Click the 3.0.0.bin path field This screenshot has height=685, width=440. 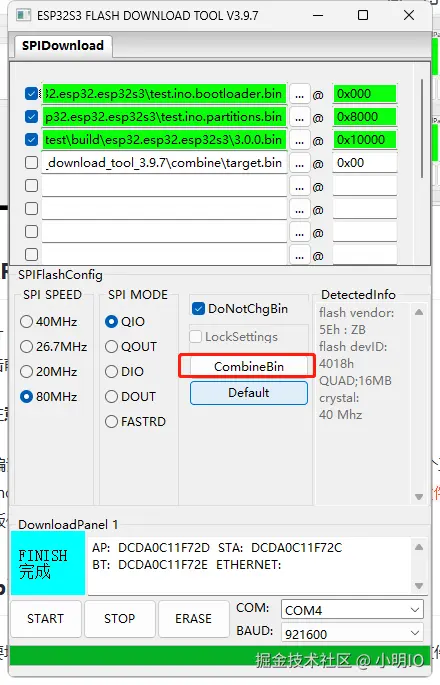click(x=164, y=140)
